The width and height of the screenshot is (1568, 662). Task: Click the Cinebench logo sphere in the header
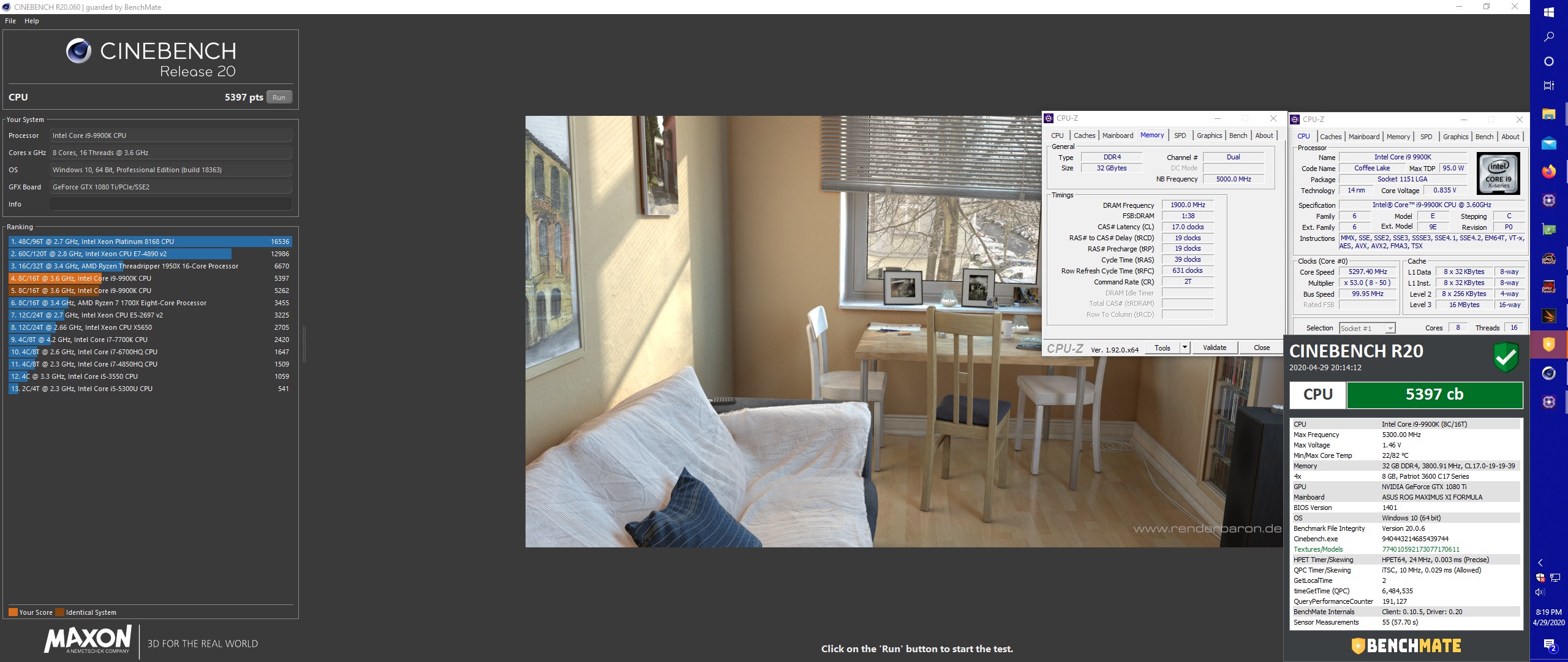click(79, 51)
